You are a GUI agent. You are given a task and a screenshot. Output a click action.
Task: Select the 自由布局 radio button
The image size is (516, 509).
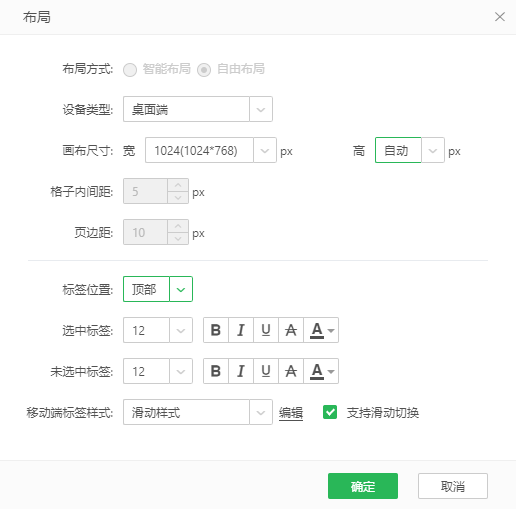(204, 70)
